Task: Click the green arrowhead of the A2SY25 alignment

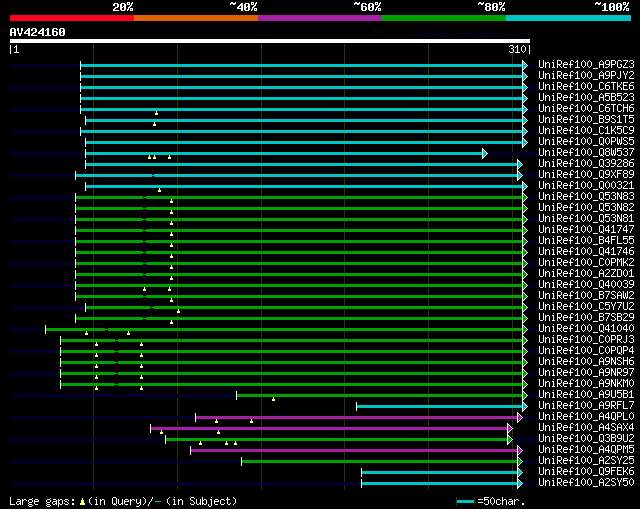Action: (520, 462)
